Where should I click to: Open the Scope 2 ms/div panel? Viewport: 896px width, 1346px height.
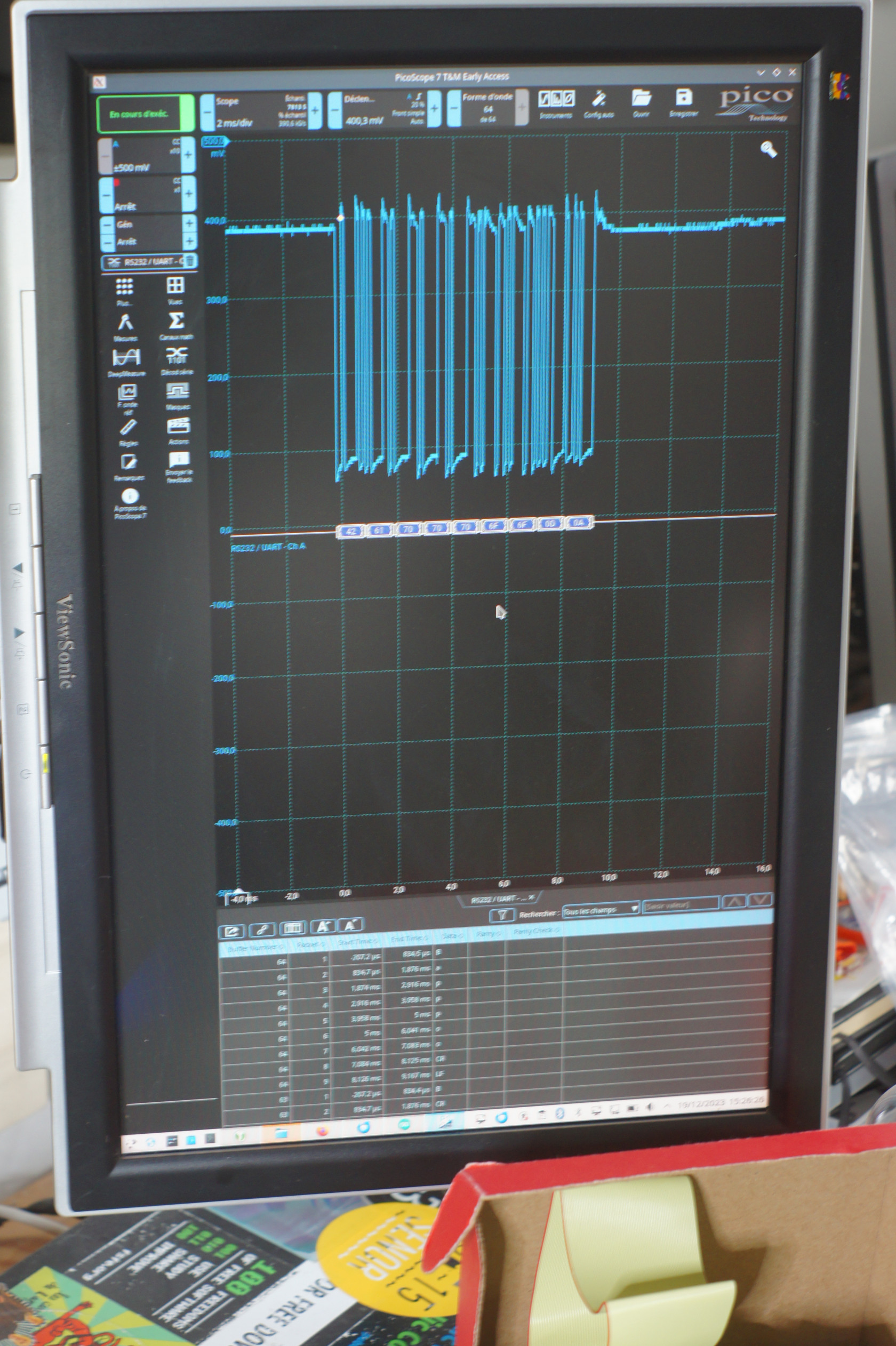click(261, 111)
